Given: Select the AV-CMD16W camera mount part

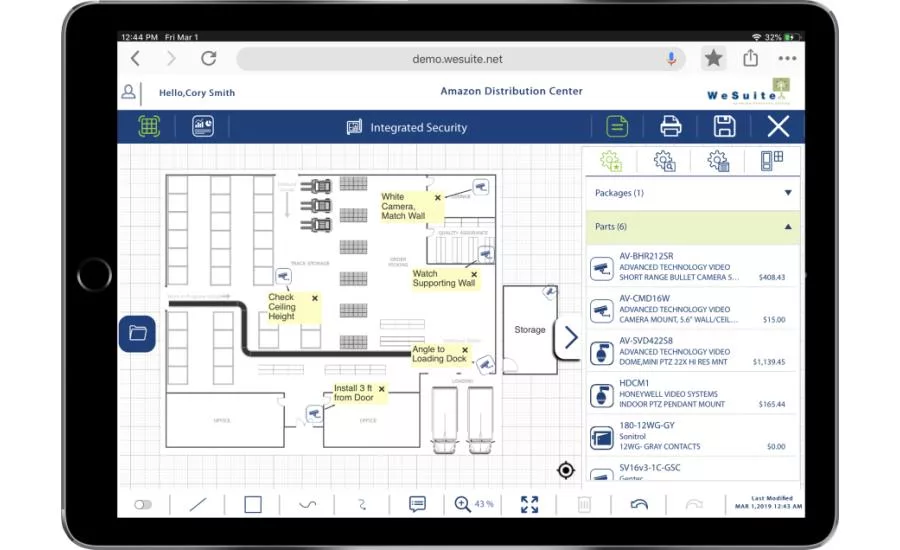Looking at the screenshot, I should 693,309.
